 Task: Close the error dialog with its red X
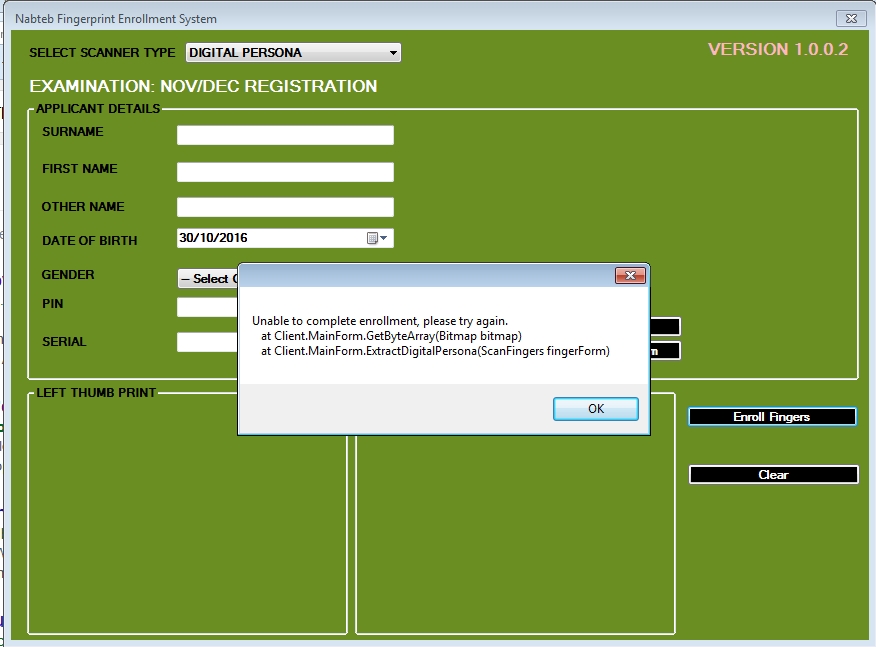click(631, 275)
